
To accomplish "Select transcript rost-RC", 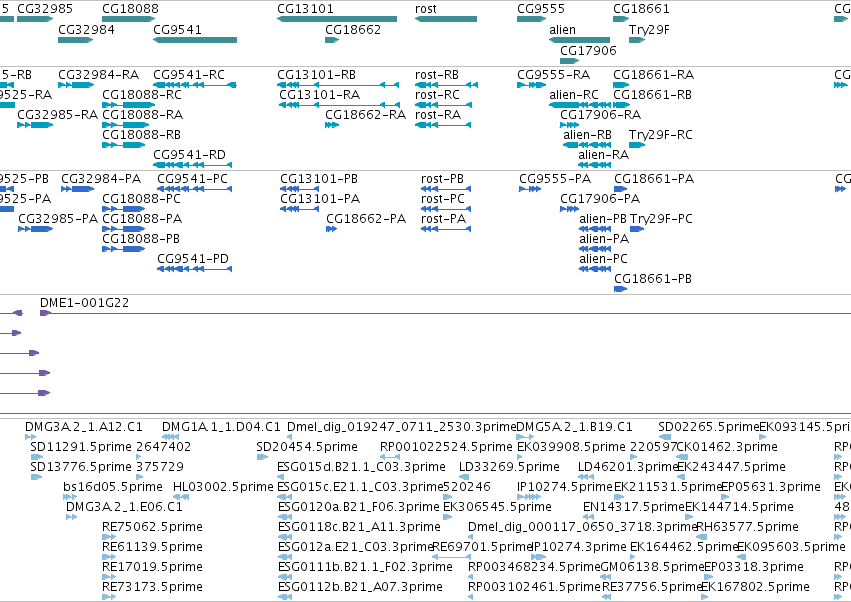I will (x=443, y=105).
